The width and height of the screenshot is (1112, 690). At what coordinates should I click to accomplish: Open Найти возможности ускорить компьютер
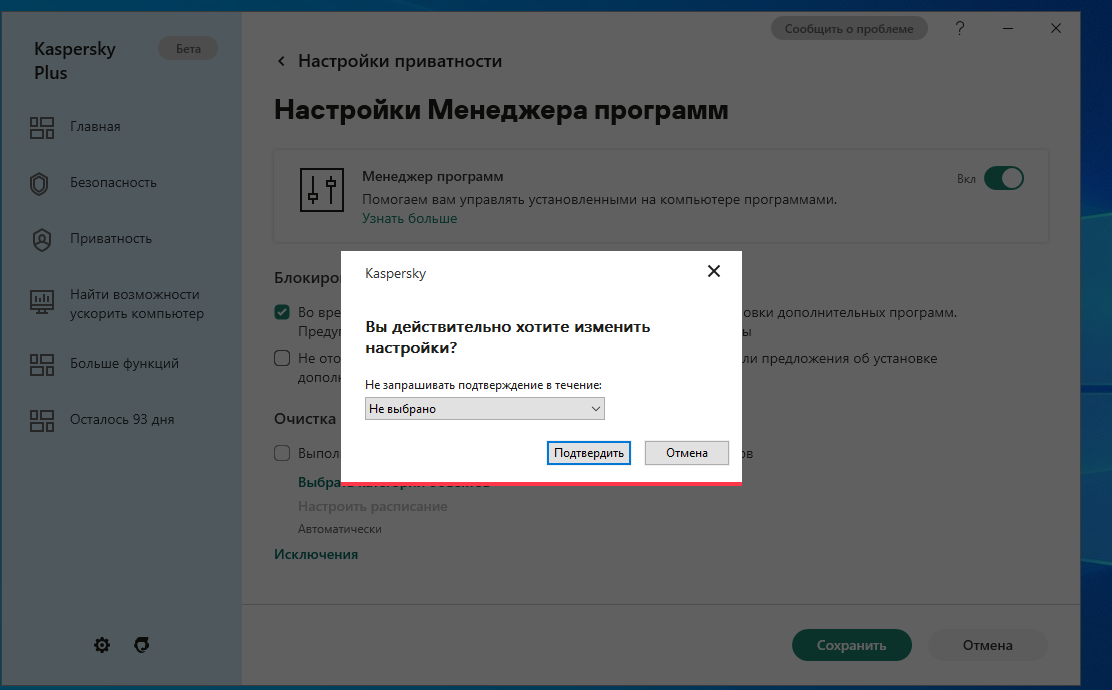coord(137,304)
